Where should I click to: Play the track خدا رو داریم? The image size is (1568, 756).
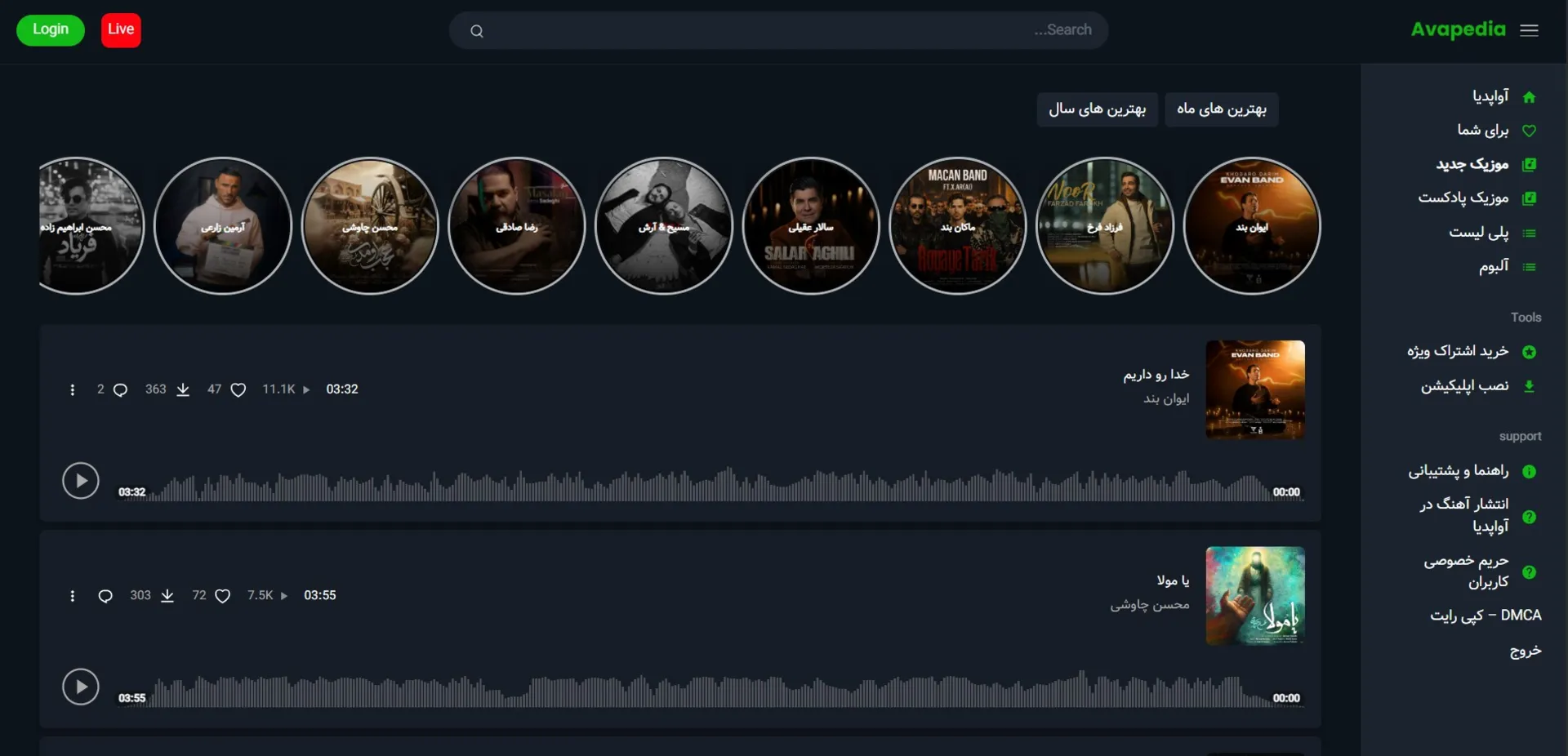(81, 481)
